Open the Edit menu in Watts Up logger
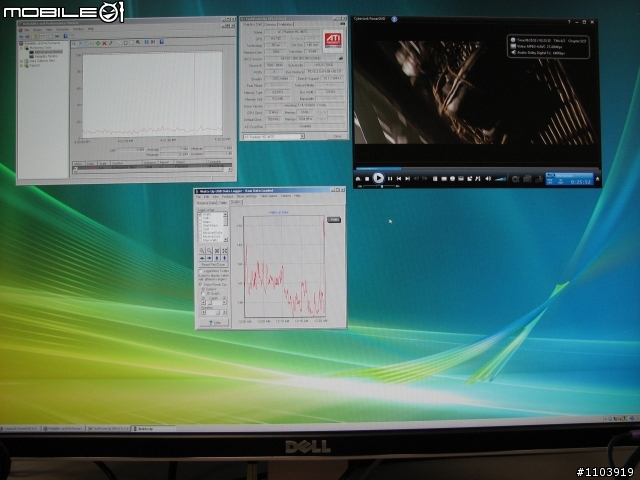This screenshot has height=480, width=640. [206, 196]
